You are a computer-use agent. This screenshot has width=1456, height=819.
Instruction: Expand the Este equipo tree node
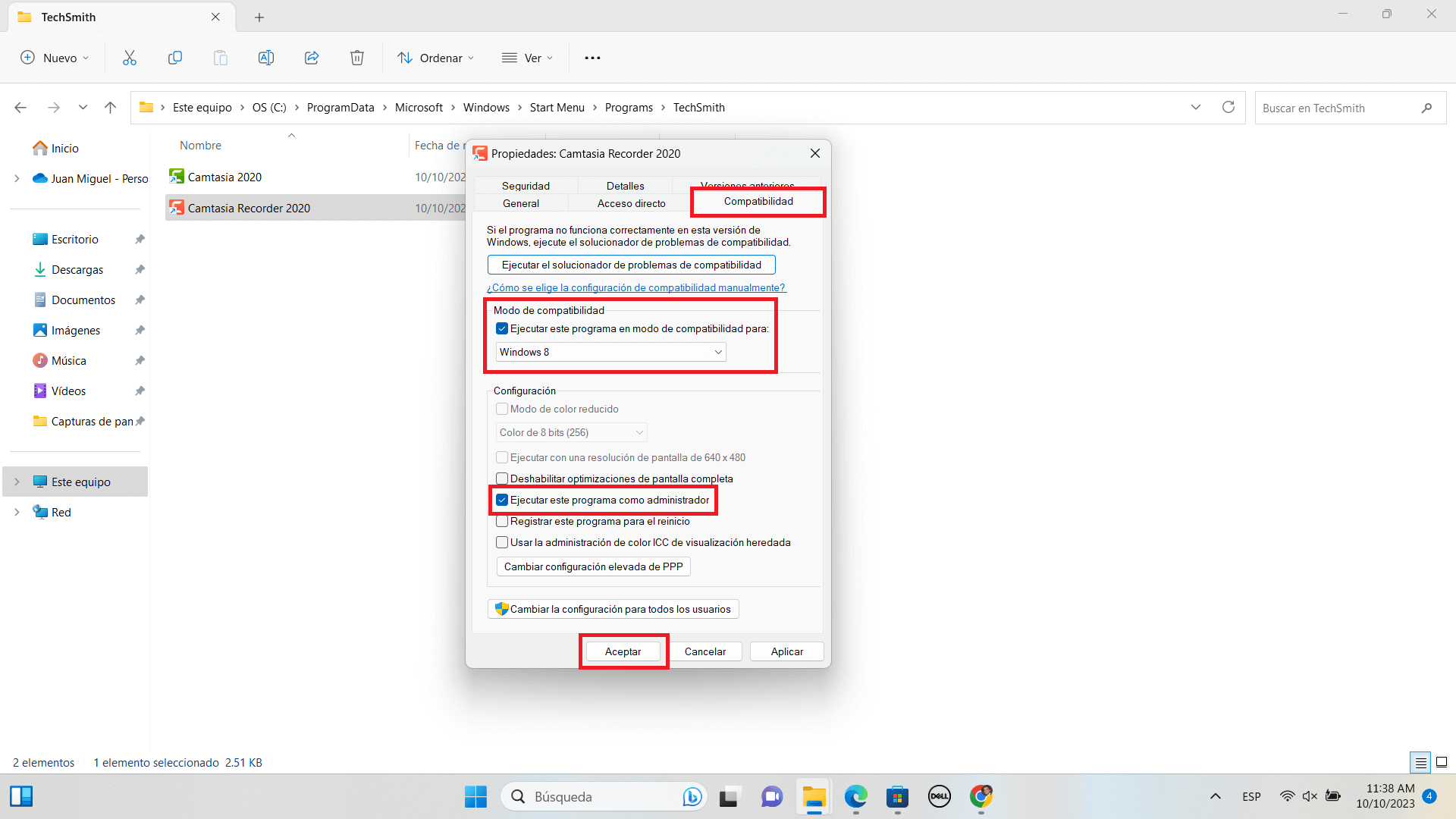pyautogui.click(x=17, y=482)
